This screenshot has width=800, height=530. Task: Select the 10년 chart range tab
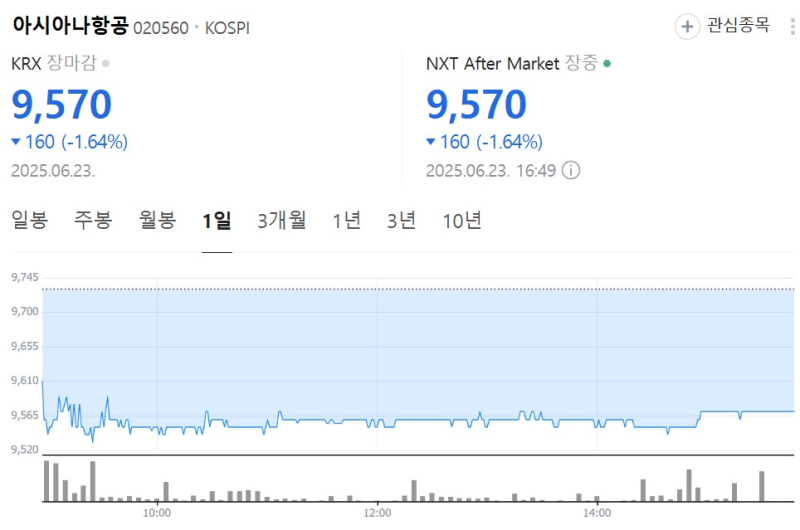(462, 220)
